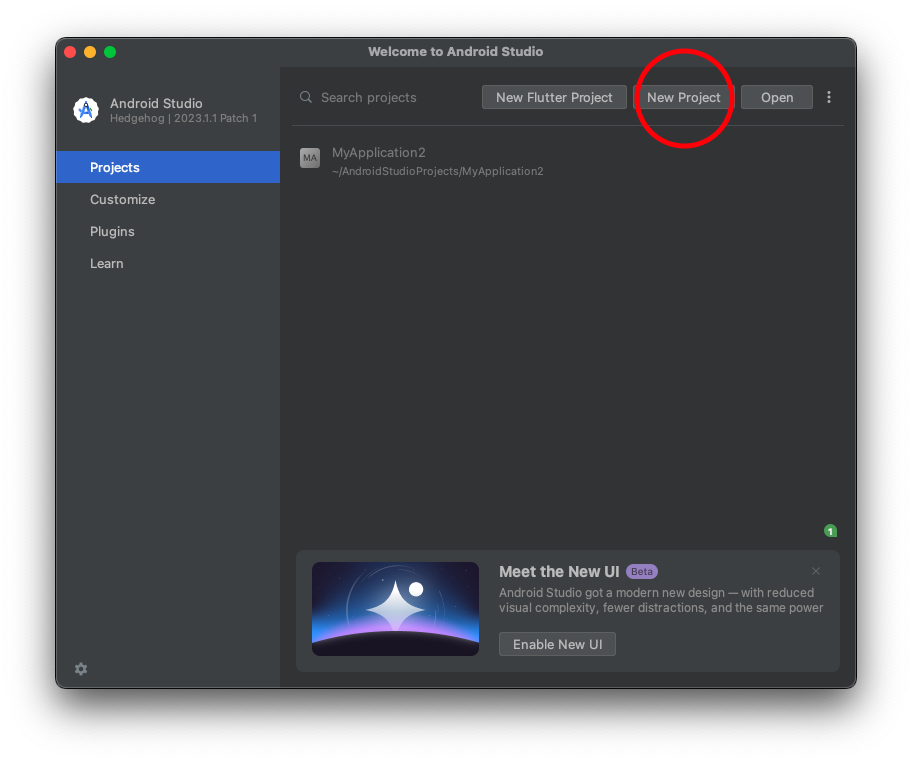The image size is (912, 762).
Task: Click the ~/AndroidStudioProjects/MyApplication2 path
Action: [x=437, y=171]
